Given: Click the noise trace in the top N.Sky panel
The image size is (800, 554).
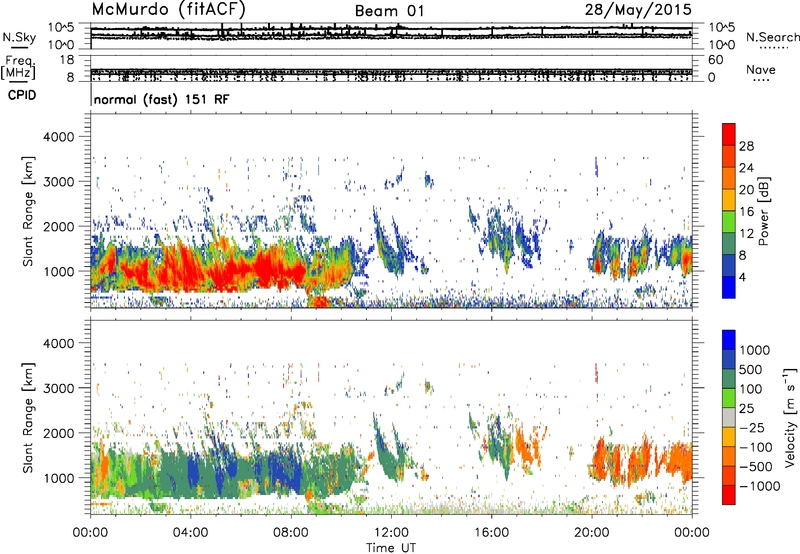Looking at the screenshot, I should [x=391, y=32].
